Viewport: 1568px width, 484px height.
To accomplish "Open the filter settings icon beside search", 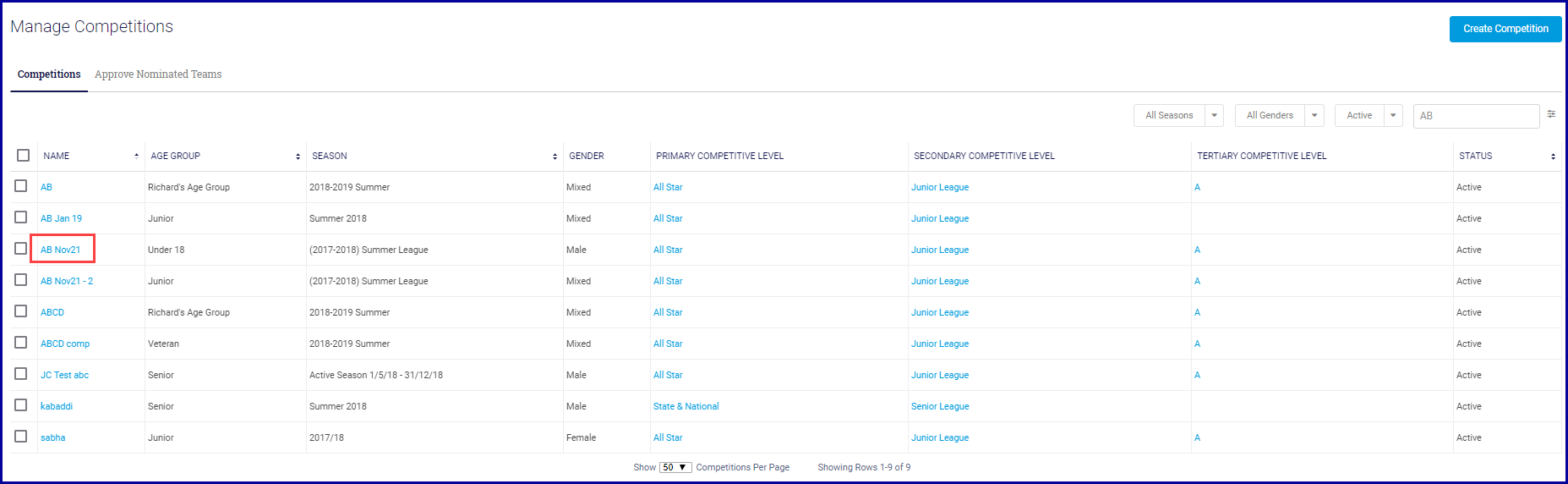I will (x=1551, y=114).
